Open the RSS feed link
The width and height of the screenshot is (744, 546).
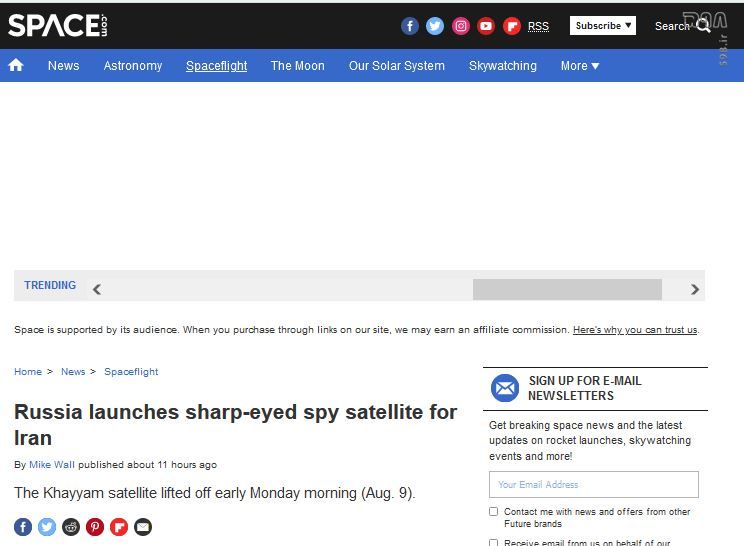coord(538,26)
